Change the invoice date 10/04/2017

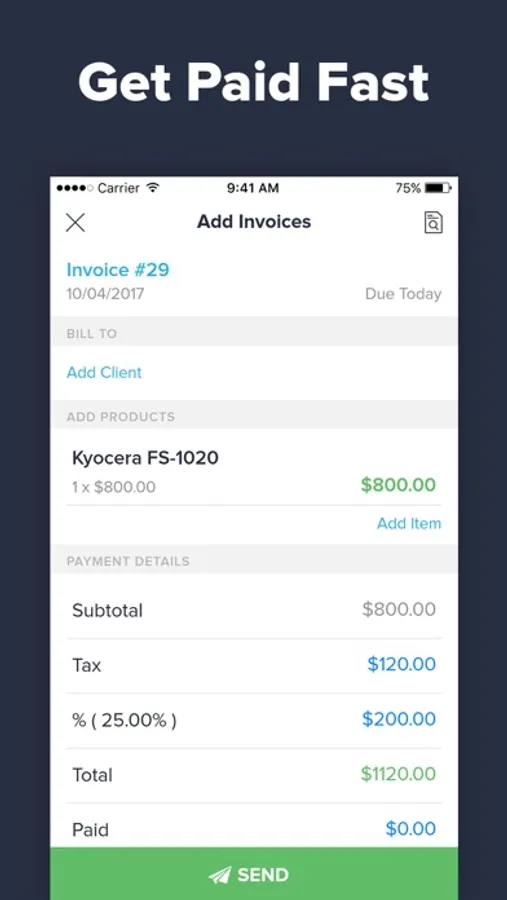(105, 294)
